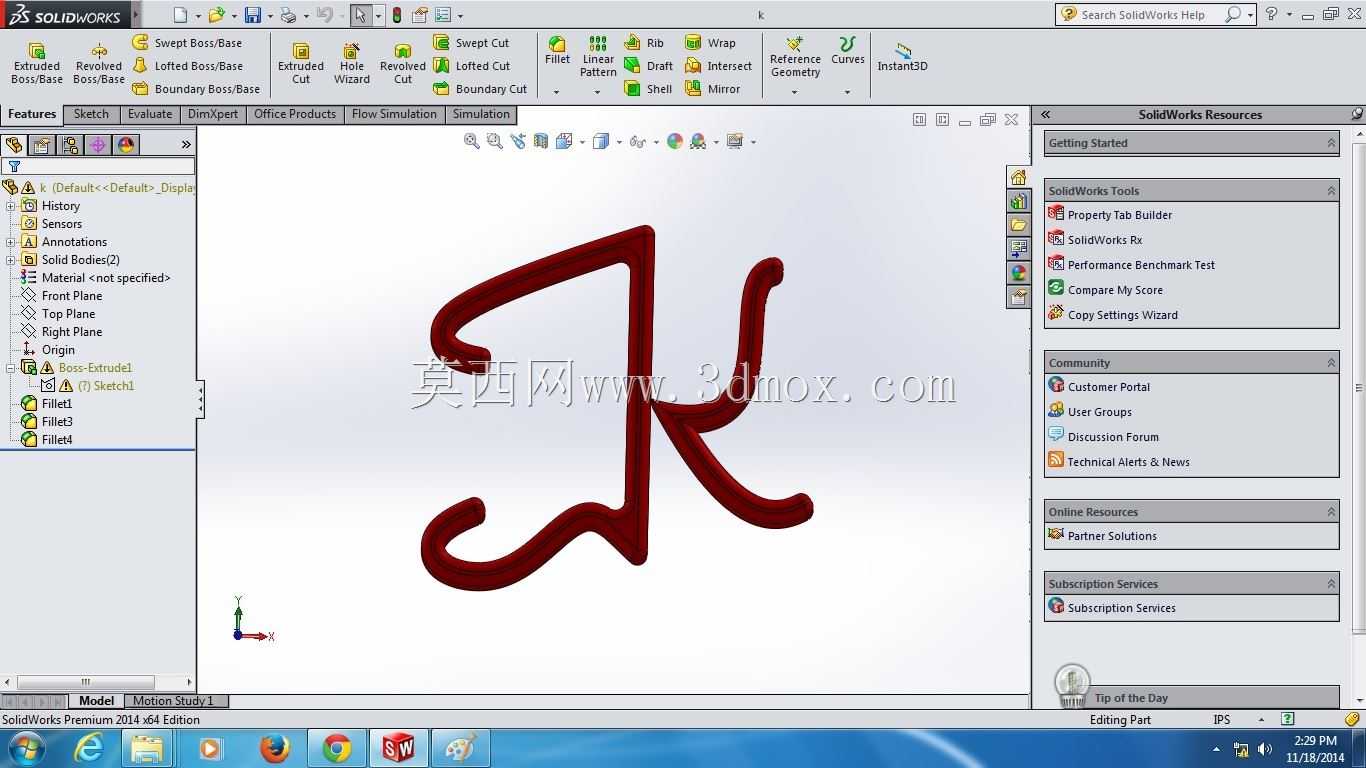Open Property Tab Builder
1366x768 pixels.
tap(1109, 215)
